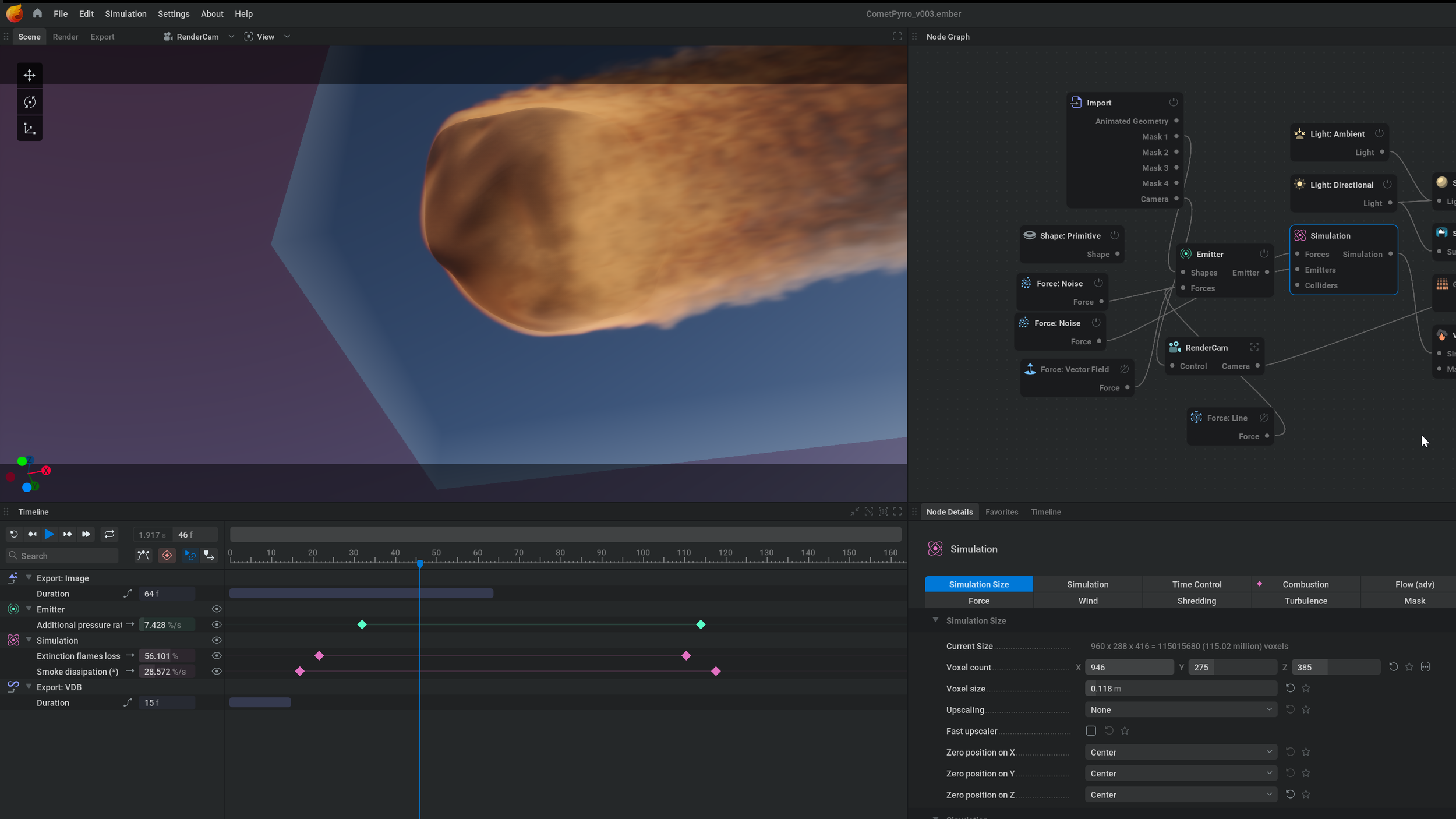This screenshot has height=819, width=1456.
Task: Start timeline playback with Play button
Action: [50, 534]
